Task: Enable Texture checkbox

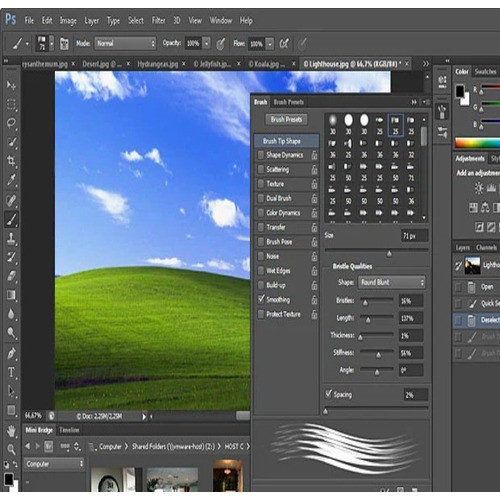Action: pyautogui.click(x=261, y=184)
